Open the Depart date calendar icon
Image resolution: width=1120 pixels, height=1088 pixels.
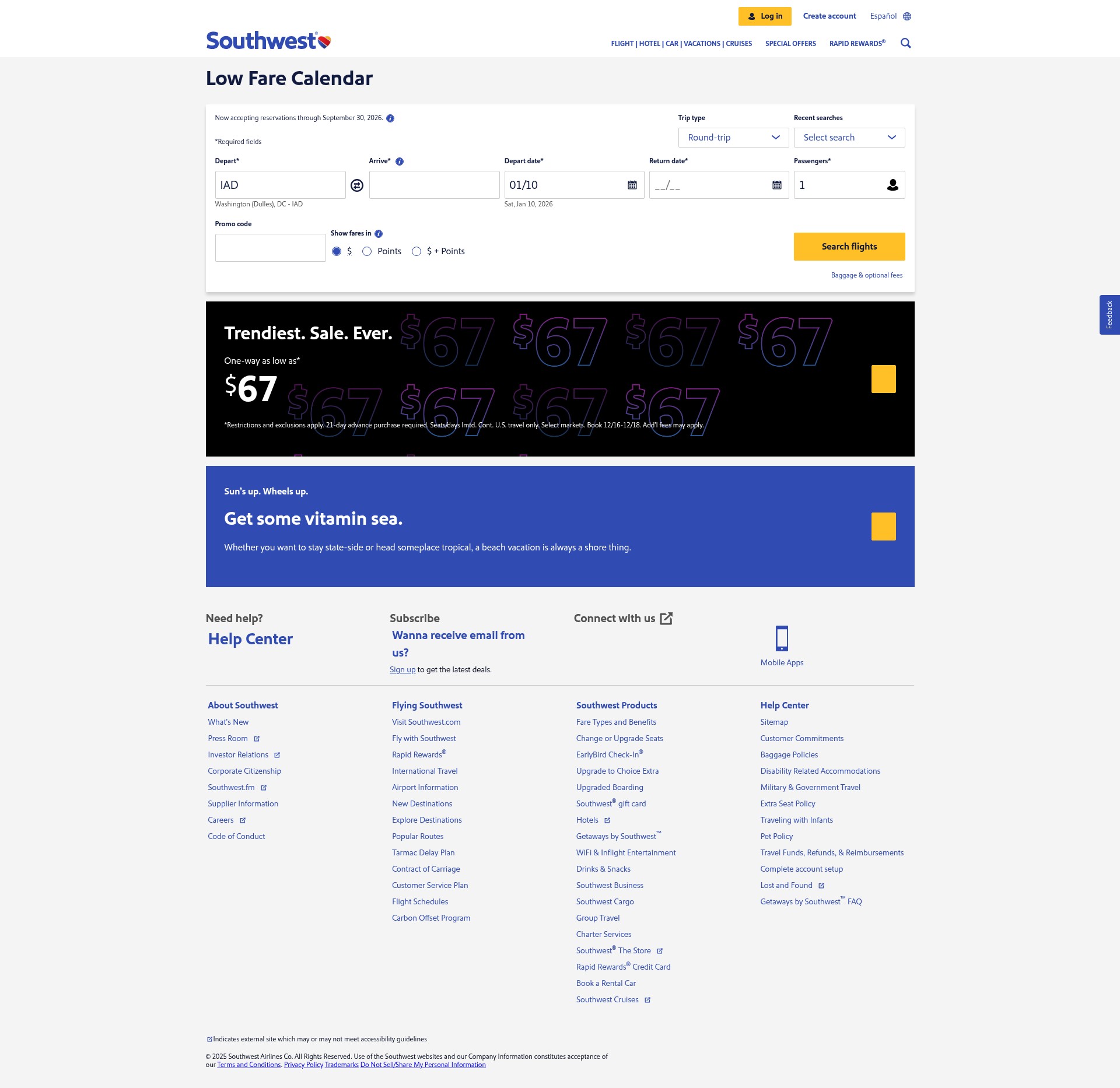(632, 185)
